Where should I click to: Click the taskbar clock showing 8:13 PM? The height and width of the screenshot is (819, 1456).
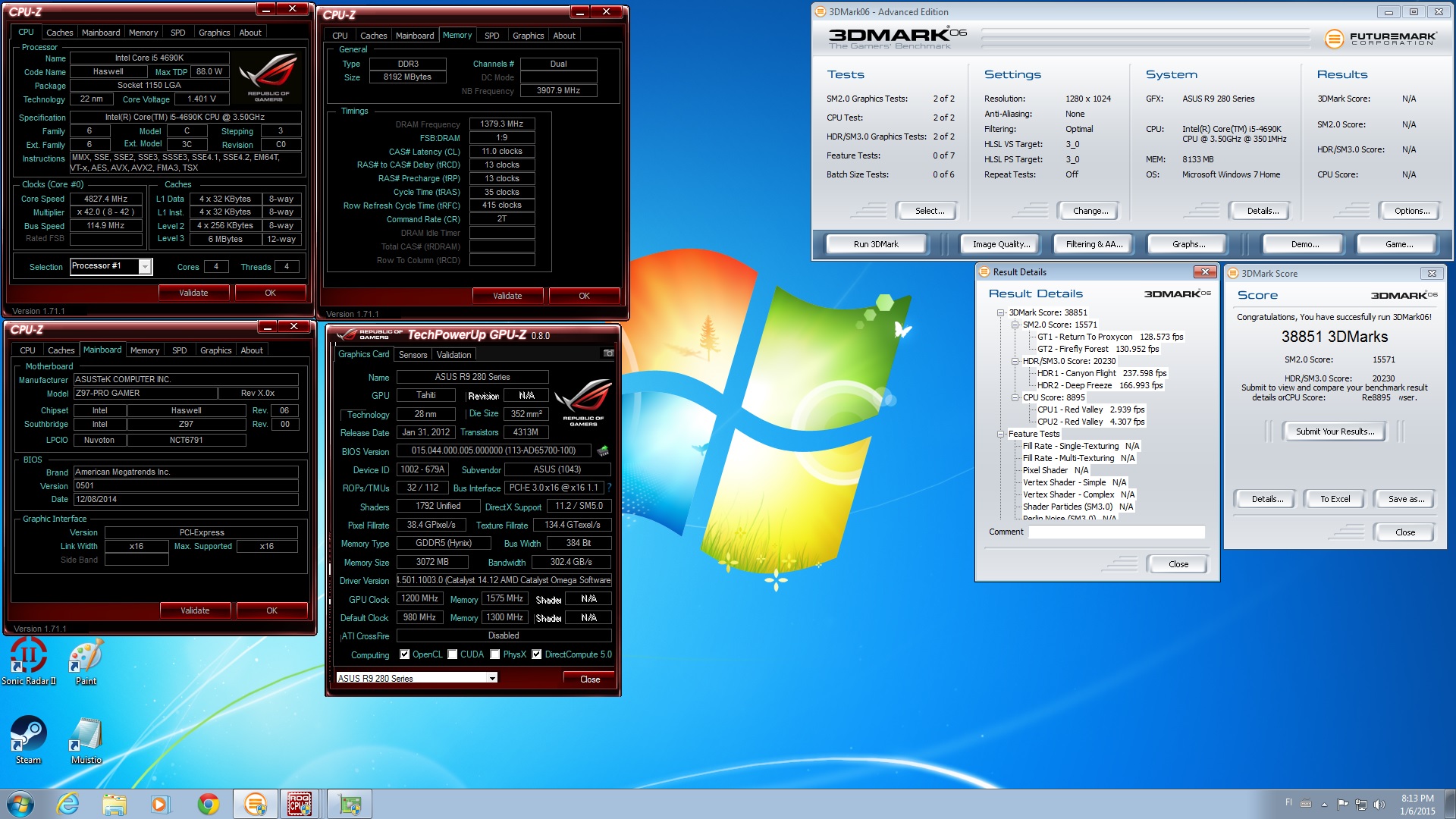(1417, 804)
